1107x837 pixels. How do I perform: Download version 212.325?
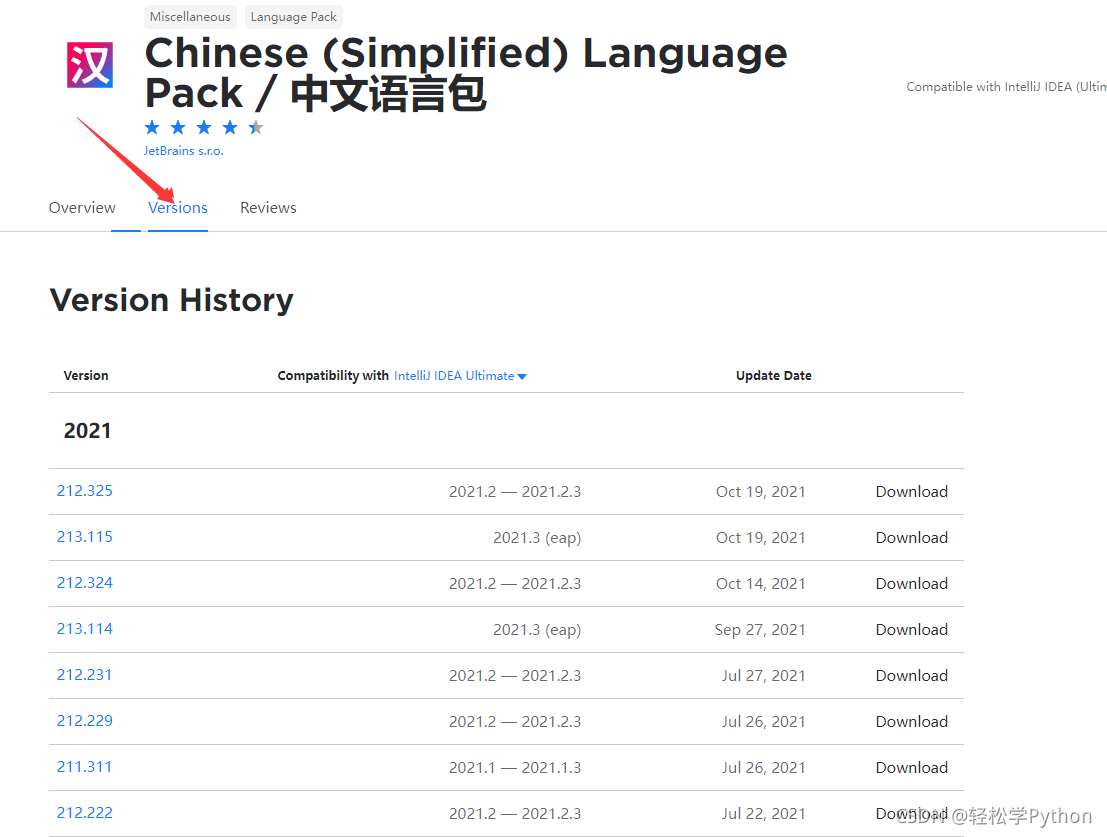(x=911, y=492)
